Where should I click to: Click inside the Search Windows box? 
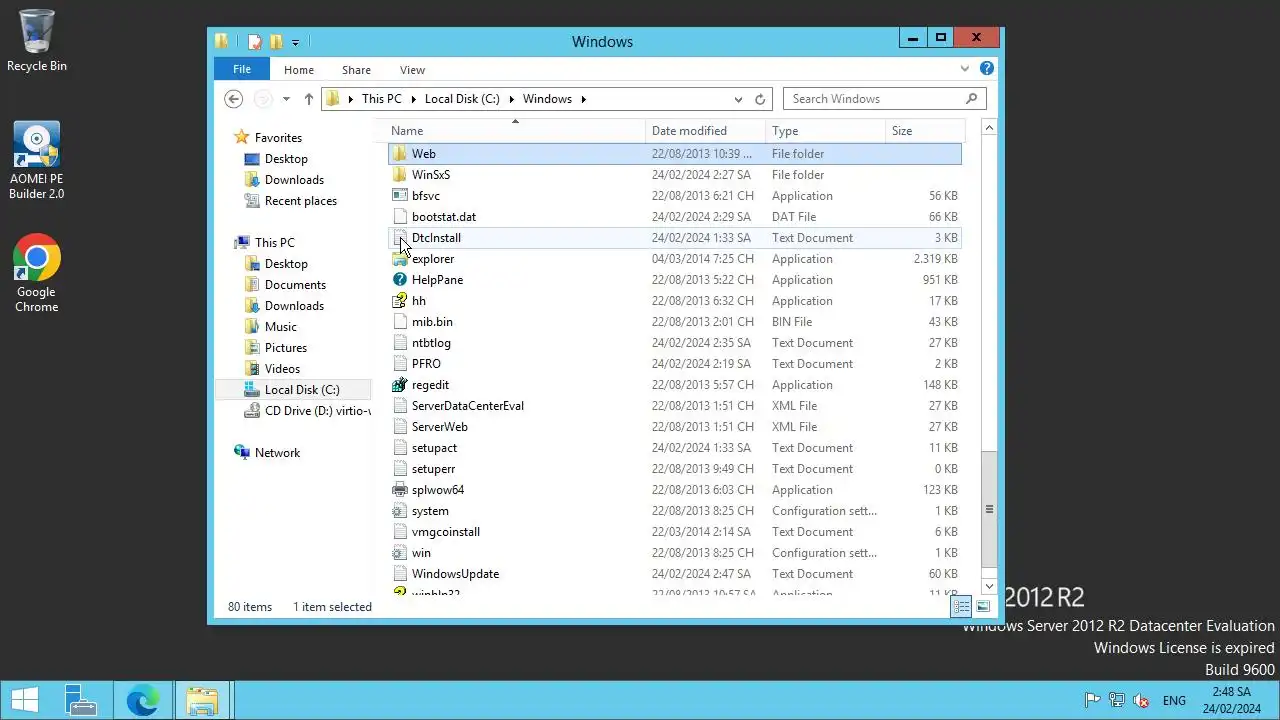[x=874, y=99]
